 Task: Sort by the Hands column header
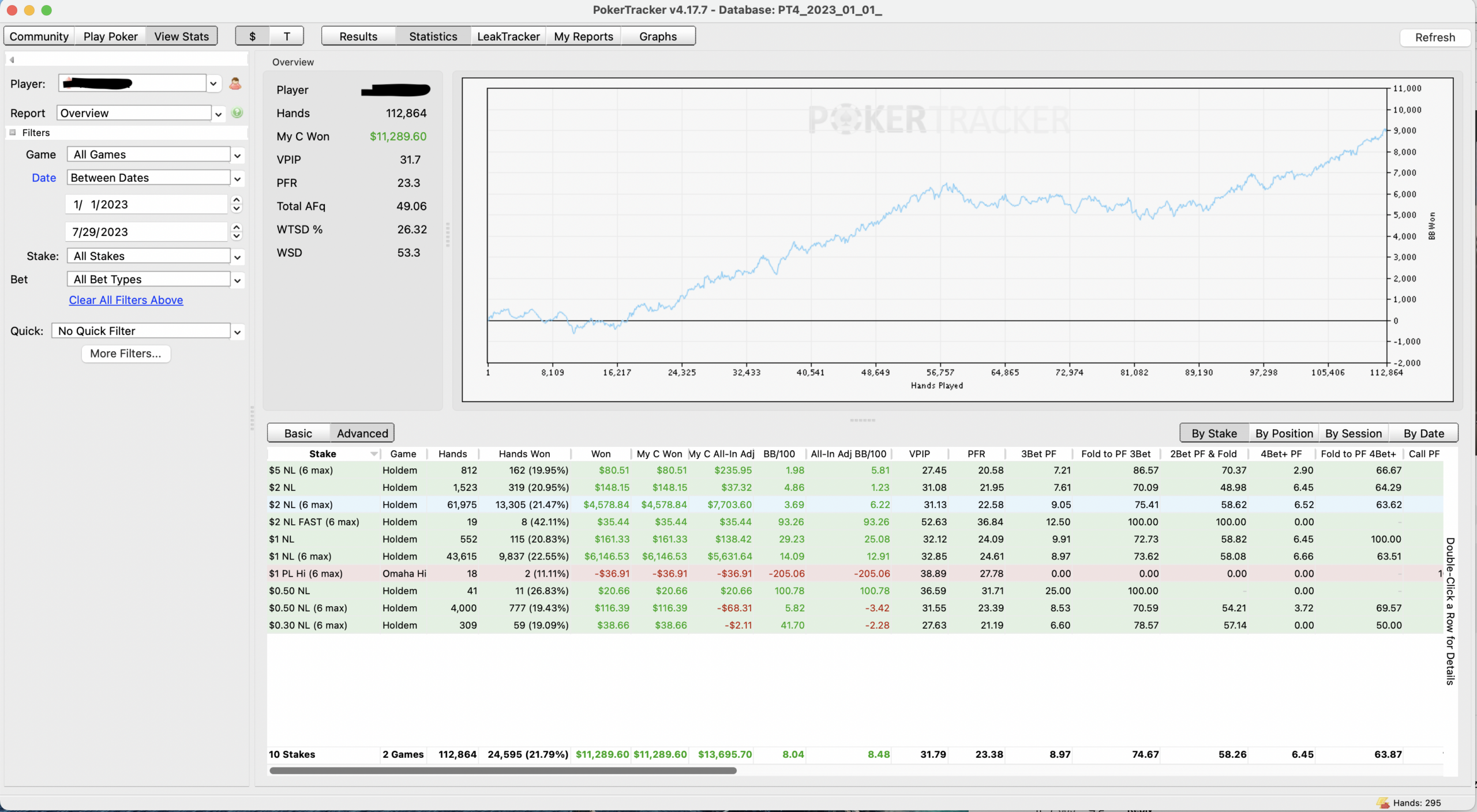tap(452, 454)
